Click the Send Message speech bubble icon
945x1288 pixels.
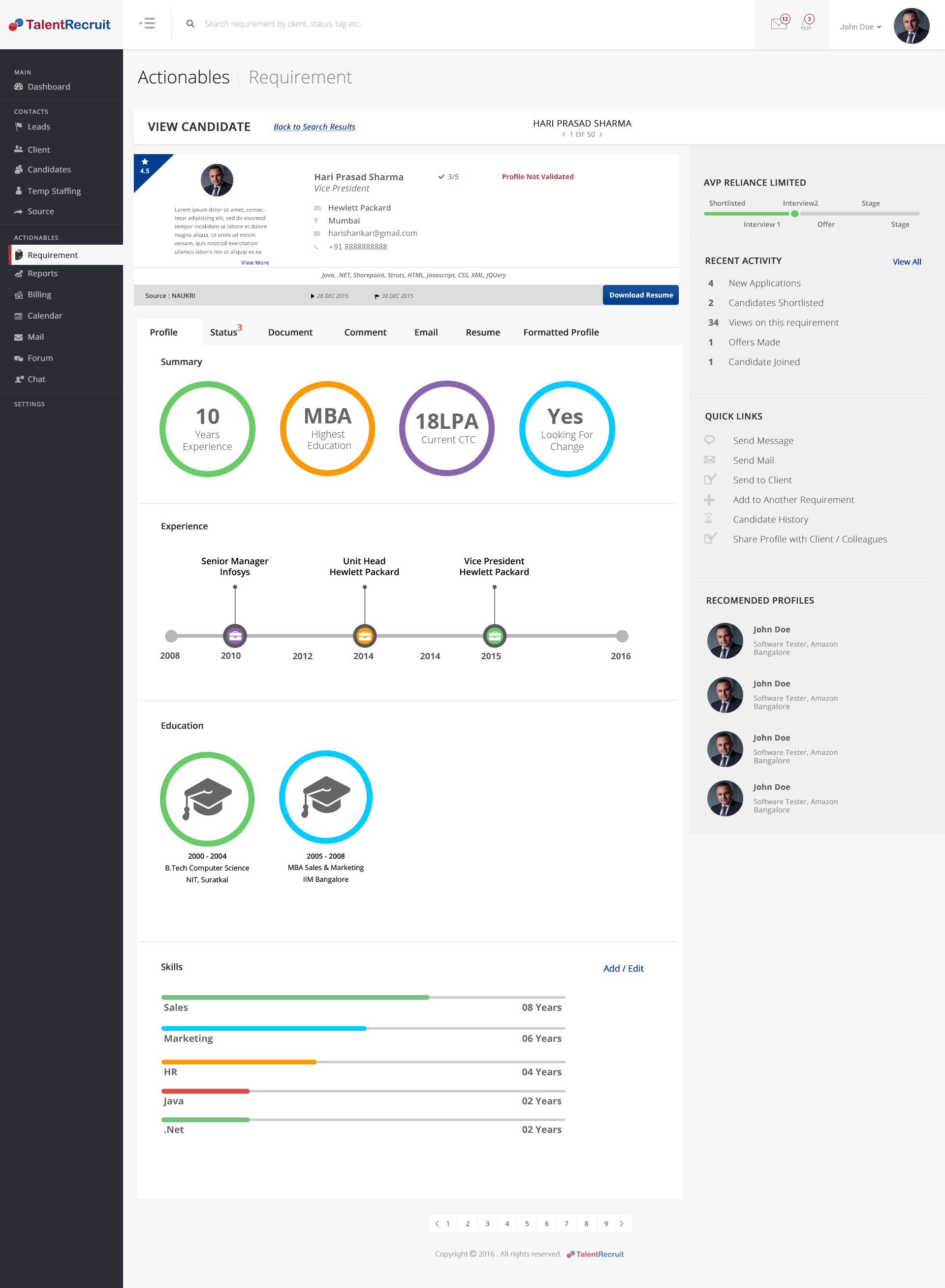pyautogui.click(x=709, y=440)
